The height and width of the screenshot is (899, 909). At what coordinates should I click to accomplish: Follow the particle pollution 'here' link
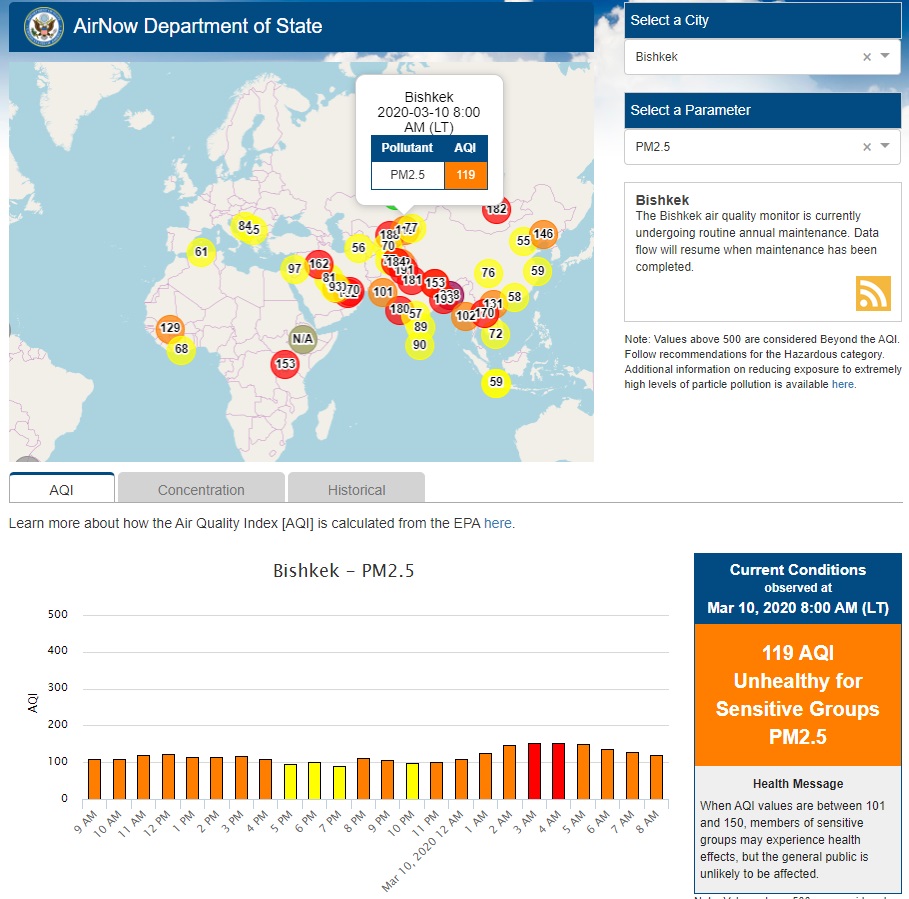pyautogui.click(x=843, y=384)
